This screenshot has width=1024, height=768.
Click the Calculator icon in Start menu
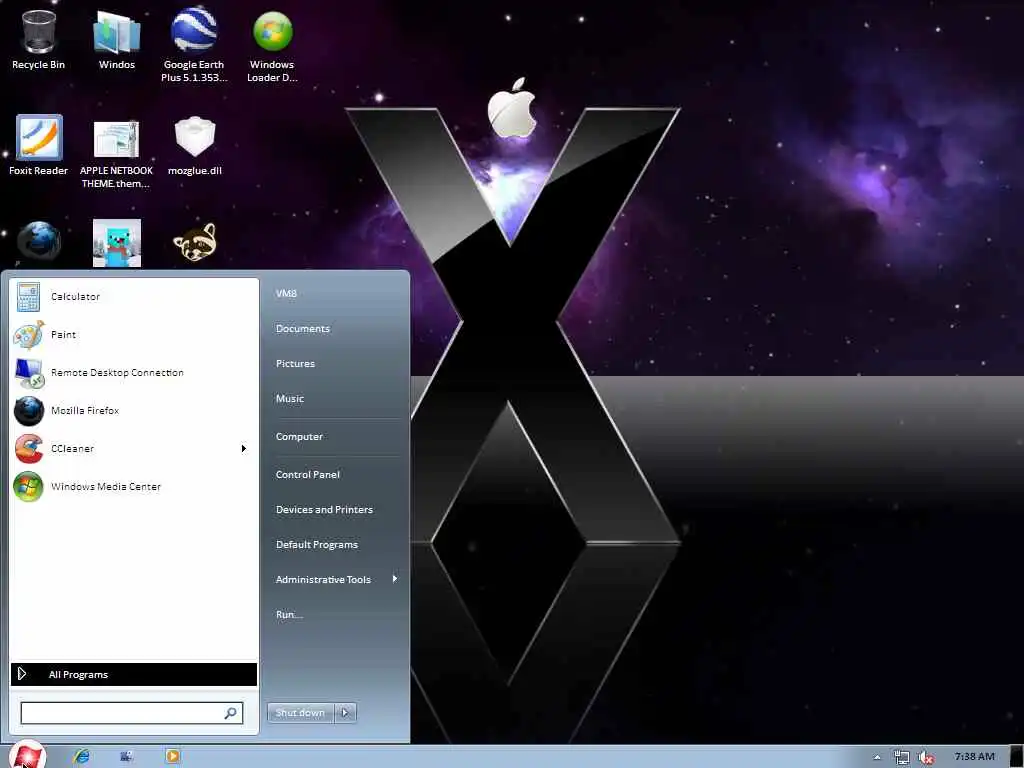(x=28, y=296)
